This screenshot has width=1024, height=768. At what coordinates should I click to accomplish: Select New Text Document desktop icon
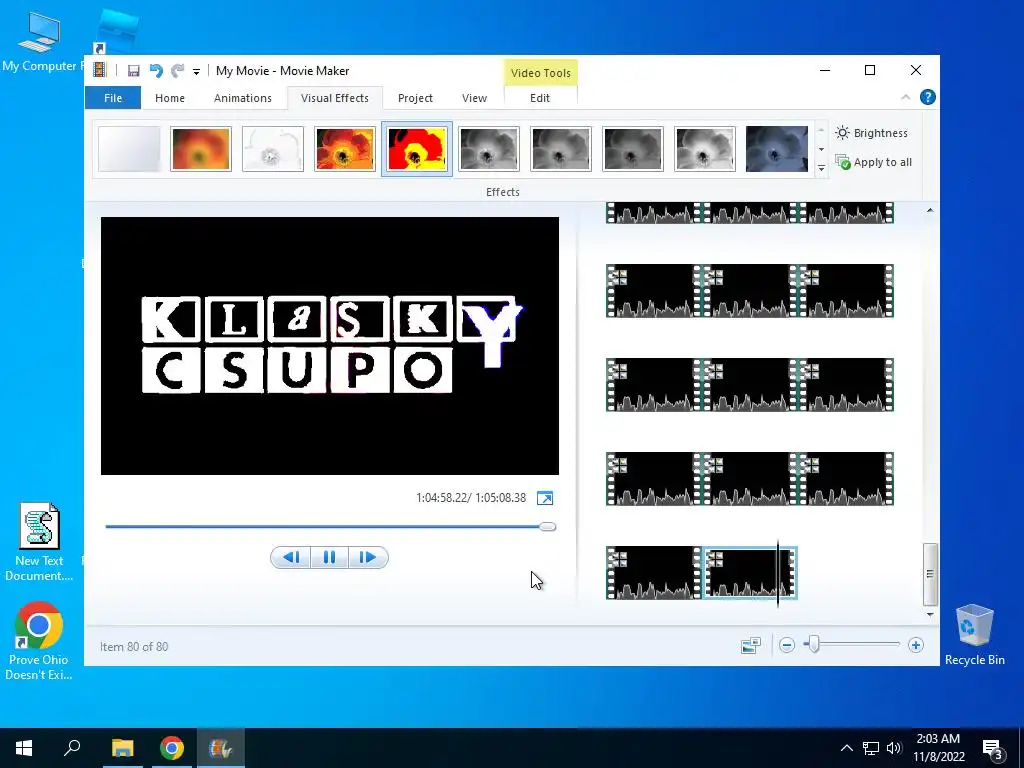coord(39,542)
